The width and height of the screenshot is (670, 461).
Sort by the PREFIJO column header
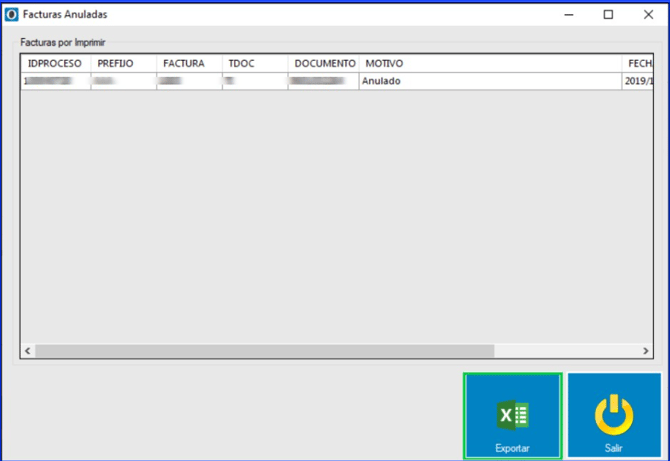tap(123, 63)
